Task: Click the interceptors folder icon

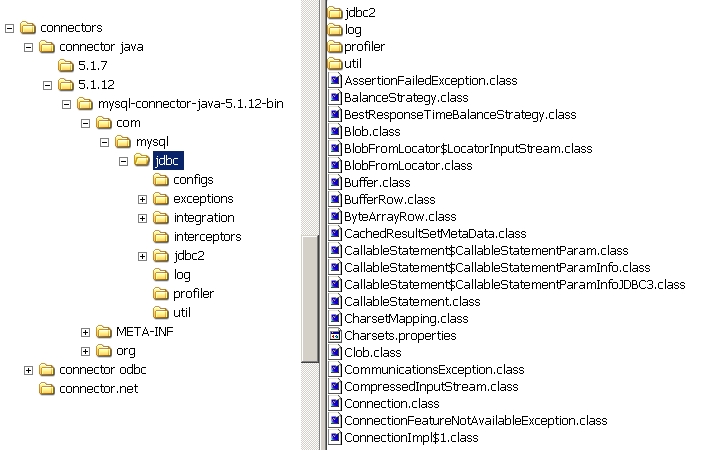Action: [x=161, y=237]
